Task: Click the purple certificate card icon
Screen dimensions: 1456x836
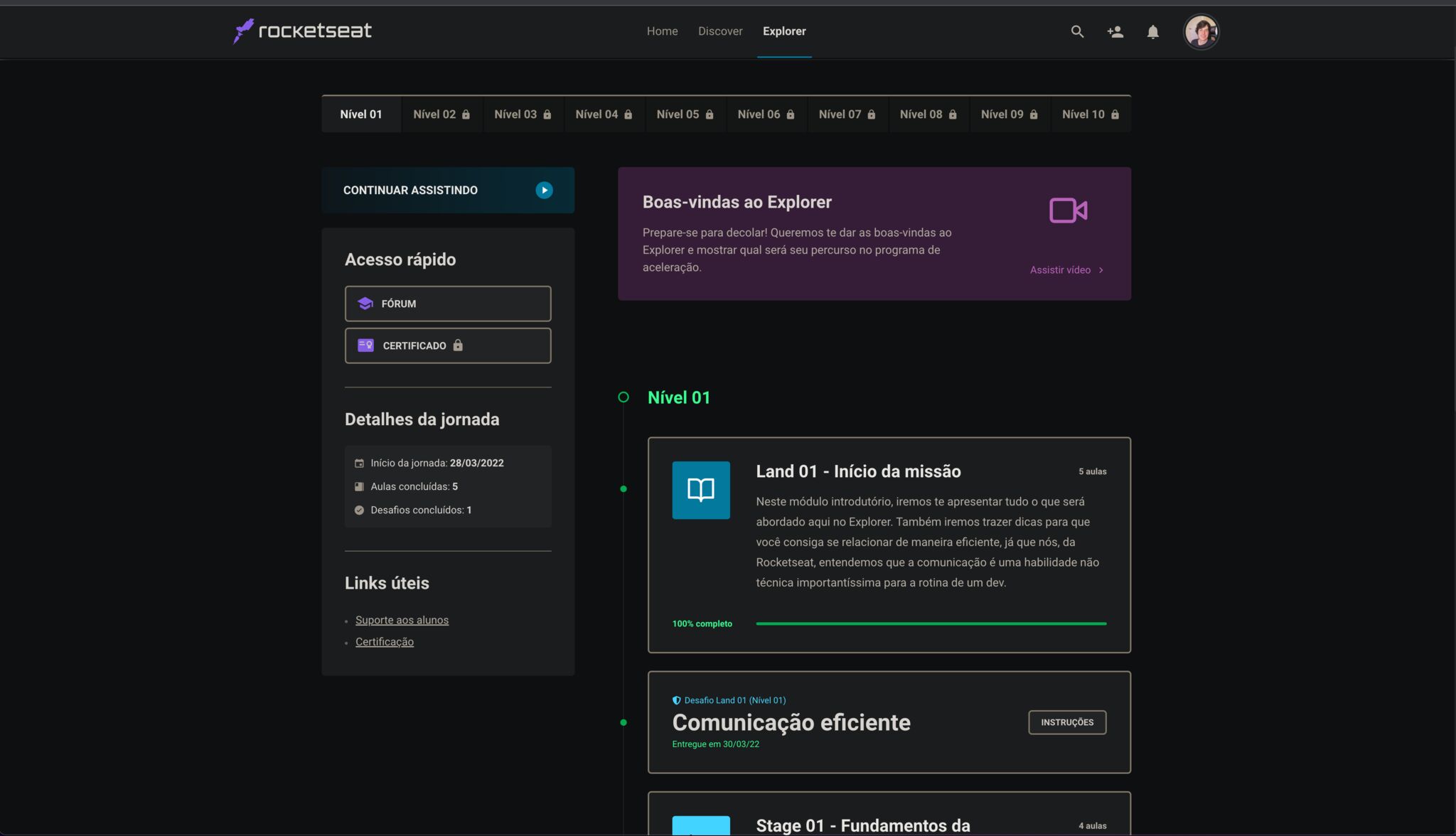Action: (x=365, y=345)
